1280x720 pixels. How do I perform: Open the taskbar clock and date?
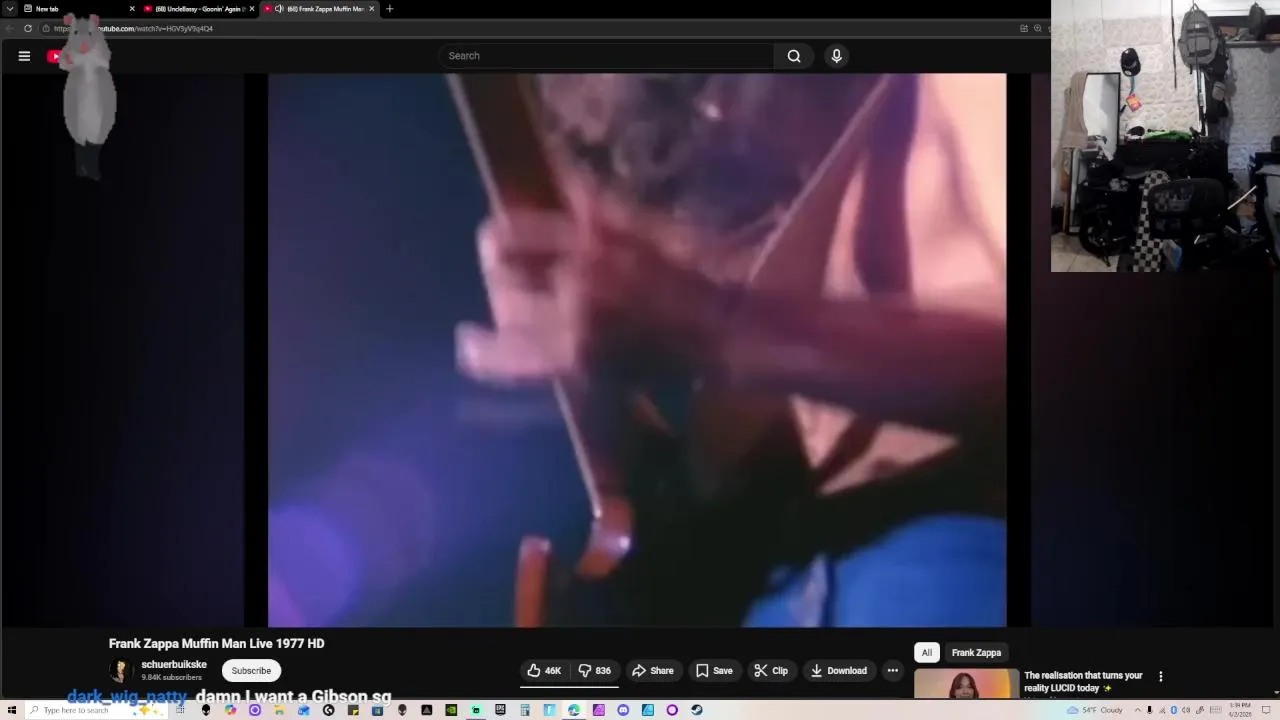[1240, 710]
